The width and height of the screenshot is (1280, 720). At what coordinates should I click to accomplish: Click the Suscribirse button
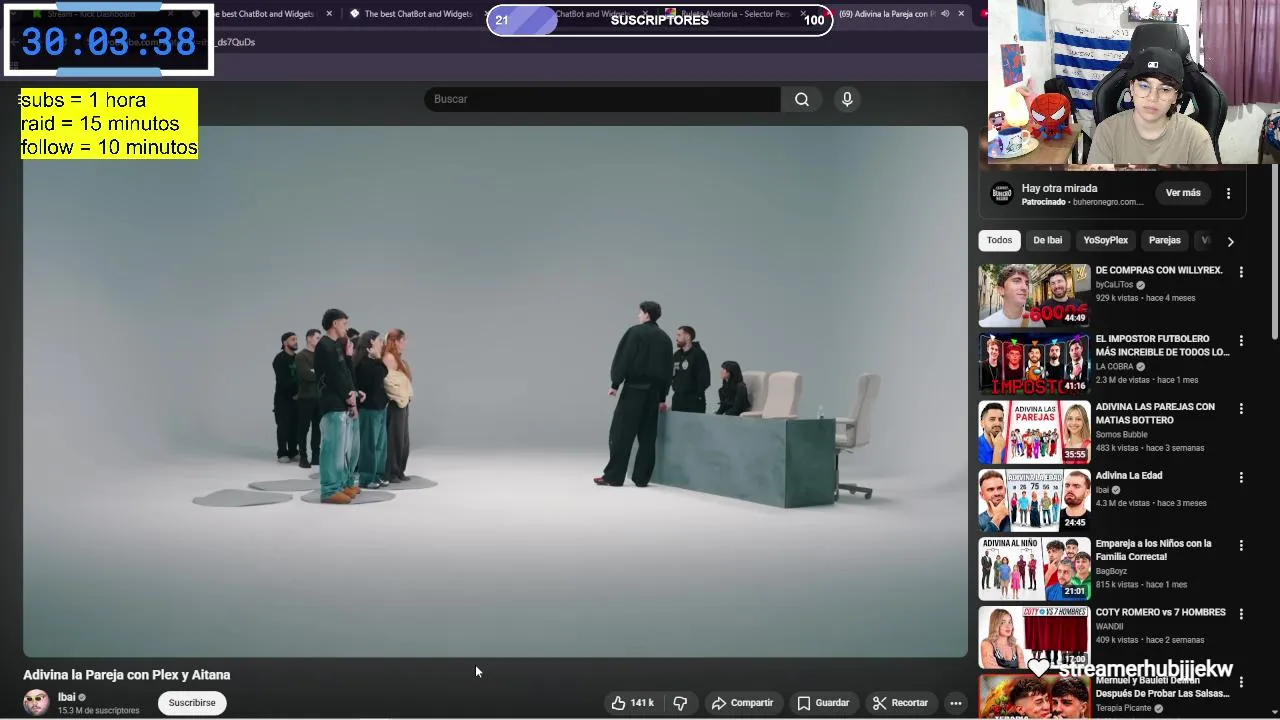tap(192, 703)
